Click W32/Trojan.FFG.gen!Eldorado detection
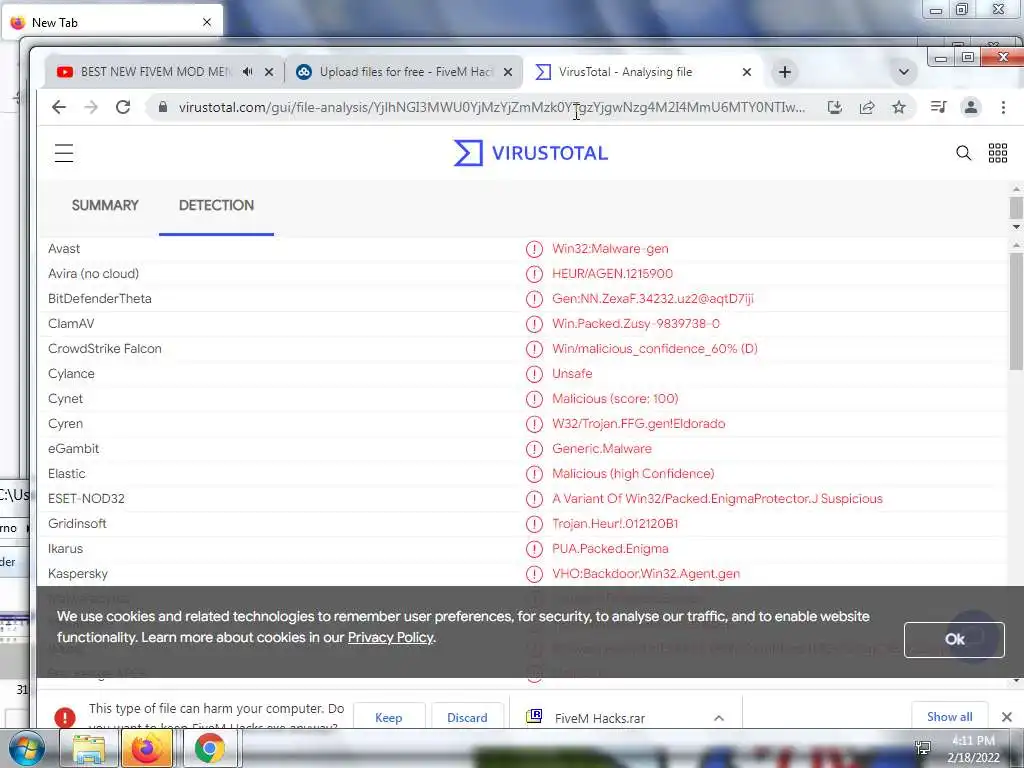Screen dimensions: 1024x768 [638, 424]
